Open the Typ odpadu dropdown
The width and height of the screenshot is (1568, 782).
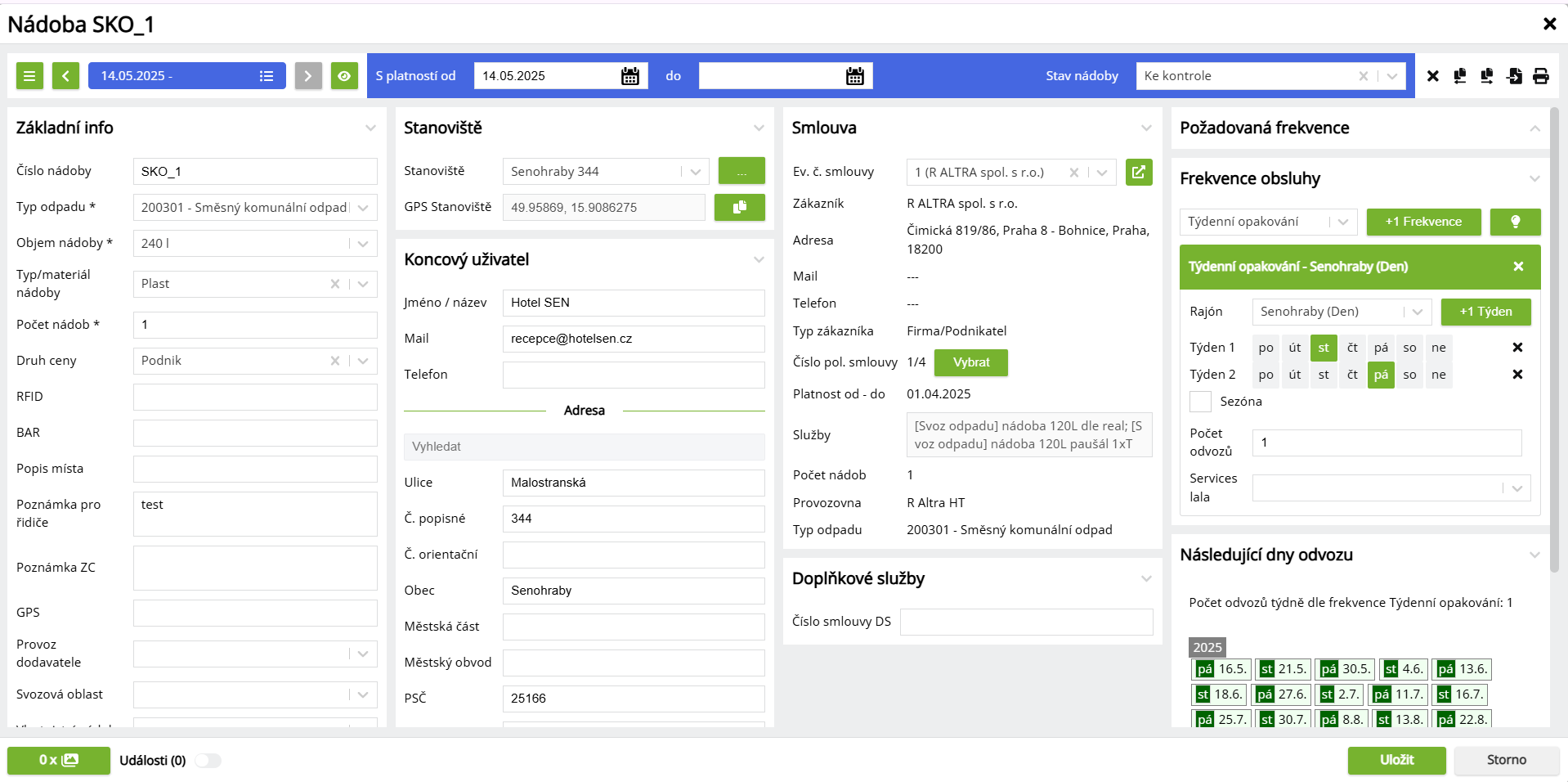coord(363,208)
